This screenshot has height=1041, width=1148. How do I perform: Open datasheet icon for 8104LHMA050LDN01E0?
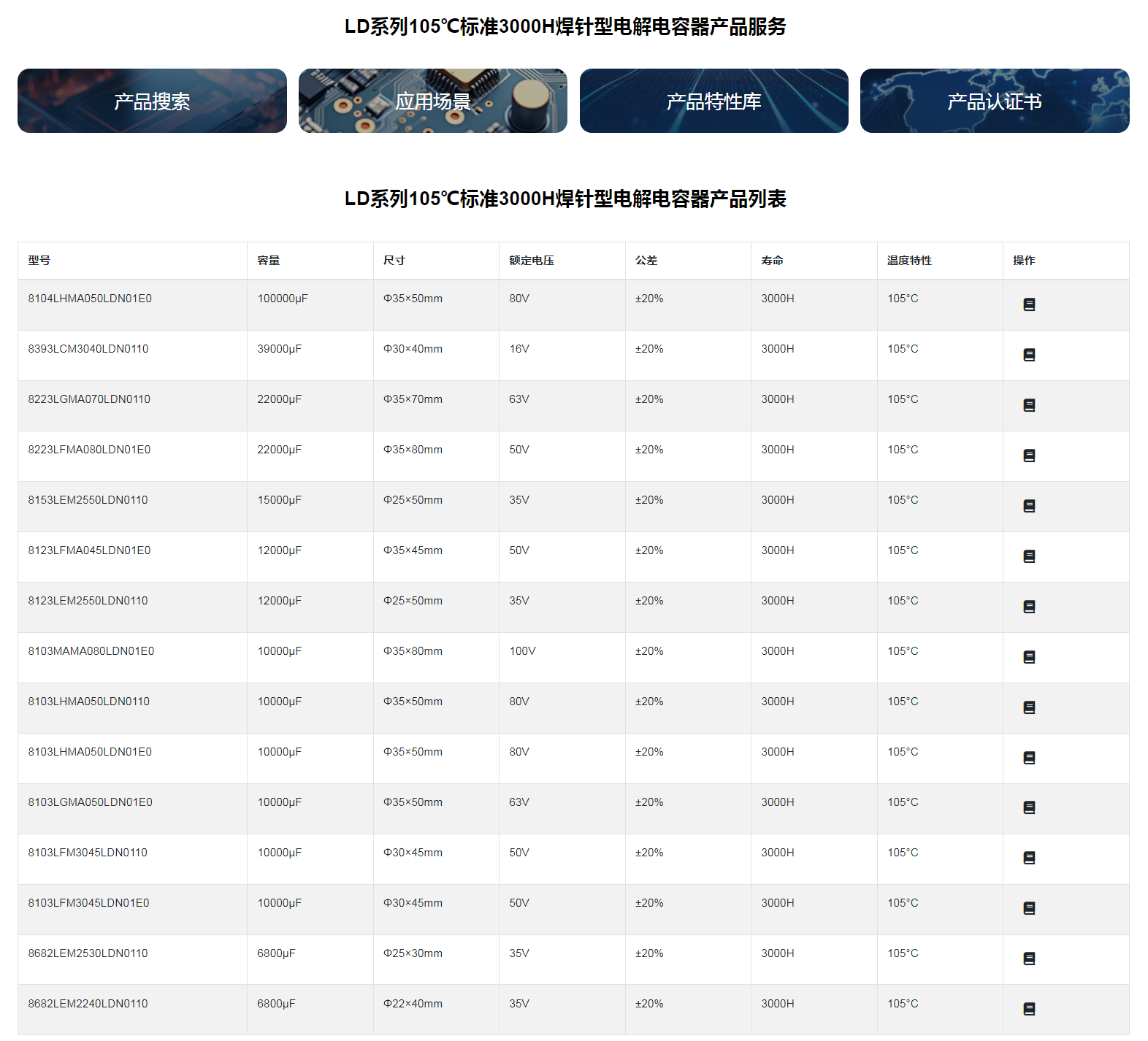coord(1029,304)
